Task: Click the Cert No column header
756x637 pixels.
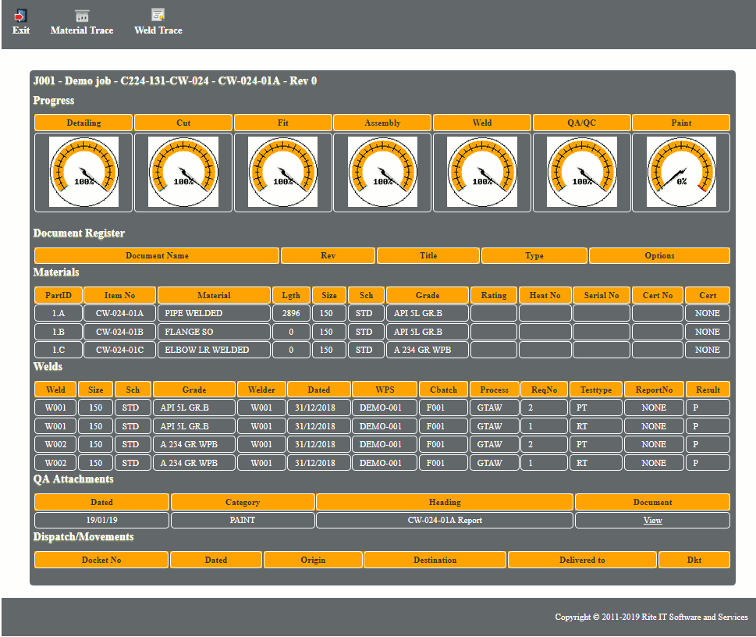Action: (658, 295)
